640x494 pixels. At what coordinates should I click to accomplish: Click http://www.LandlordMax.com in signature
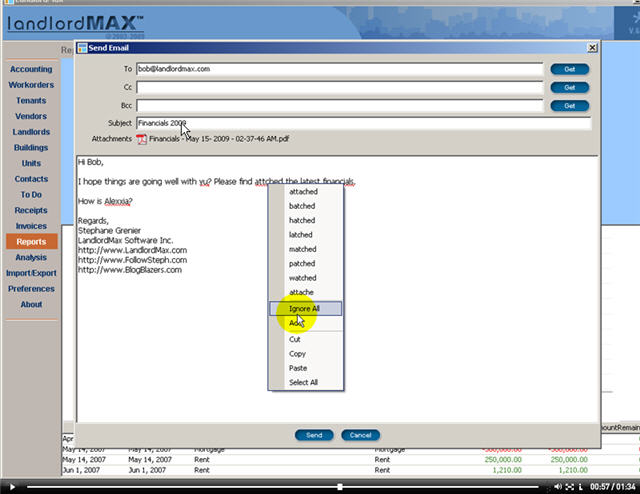(x=133, y=250)
